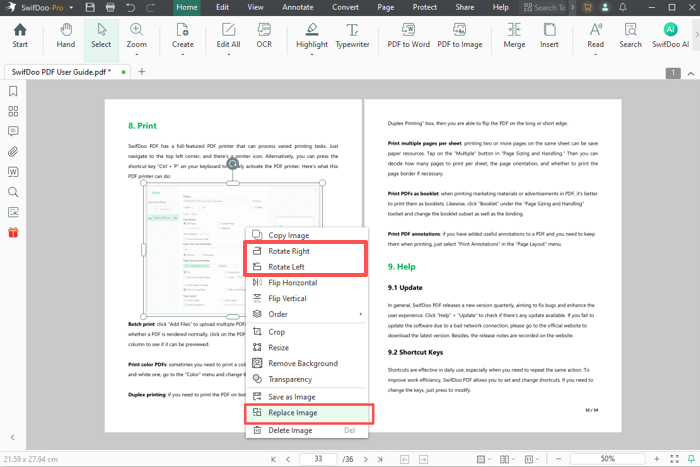
Task: Choose Save as Image option
Action: click(307, 397)
